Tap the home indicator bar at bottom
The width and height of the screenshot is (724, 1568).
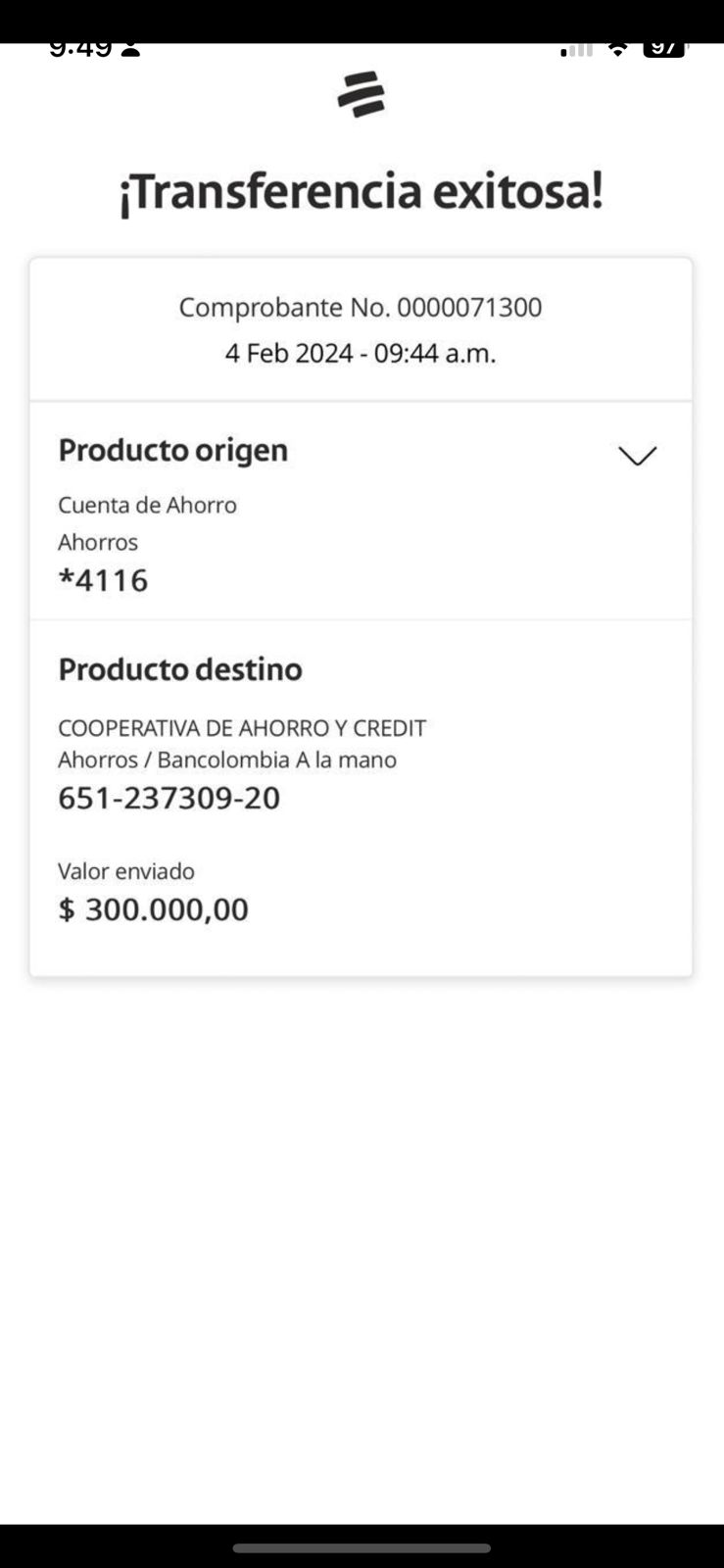pyautogui.click(x=362, y=1548)
